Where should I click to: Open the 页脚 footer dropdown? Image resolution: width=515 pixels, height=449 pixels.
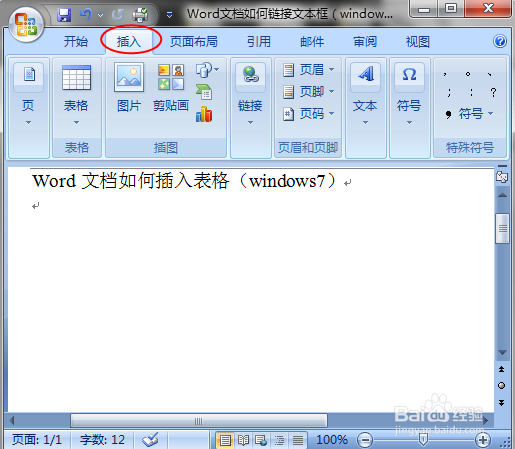point(332,91)
